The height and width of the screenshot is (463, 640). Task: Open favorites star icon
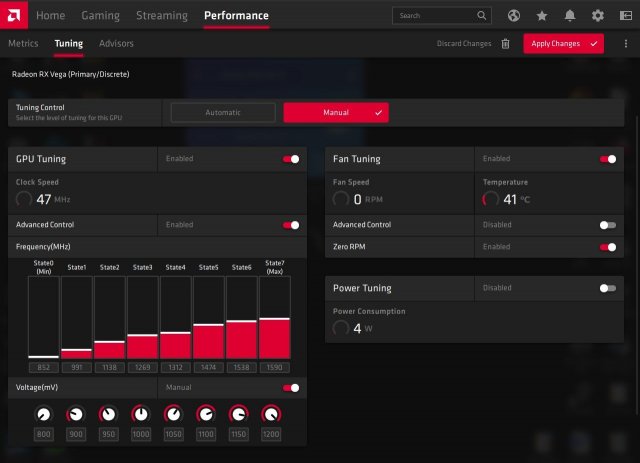(542, 16)
